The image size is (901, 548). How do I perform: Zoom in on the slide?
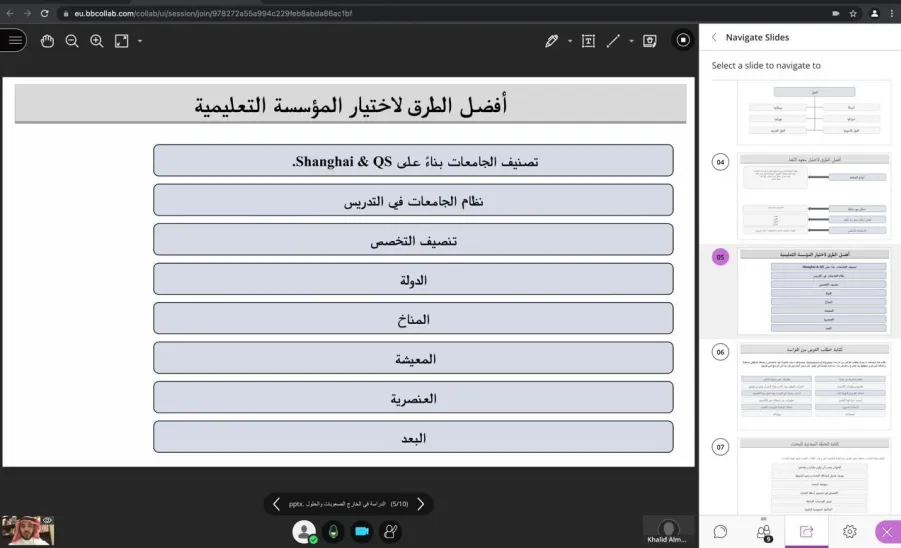97,41
